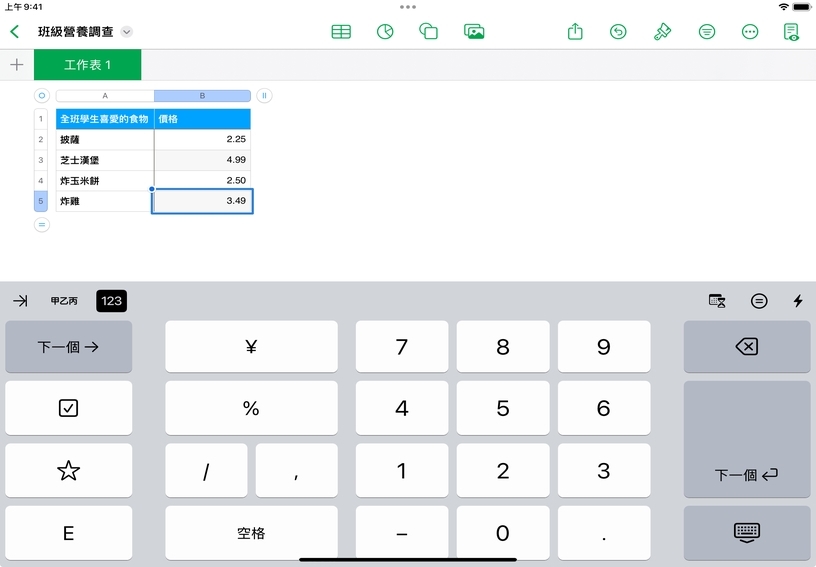Screen dimensions: 816x567
Task: Select the 工作表 1 sheet tab
Action: 88,65
